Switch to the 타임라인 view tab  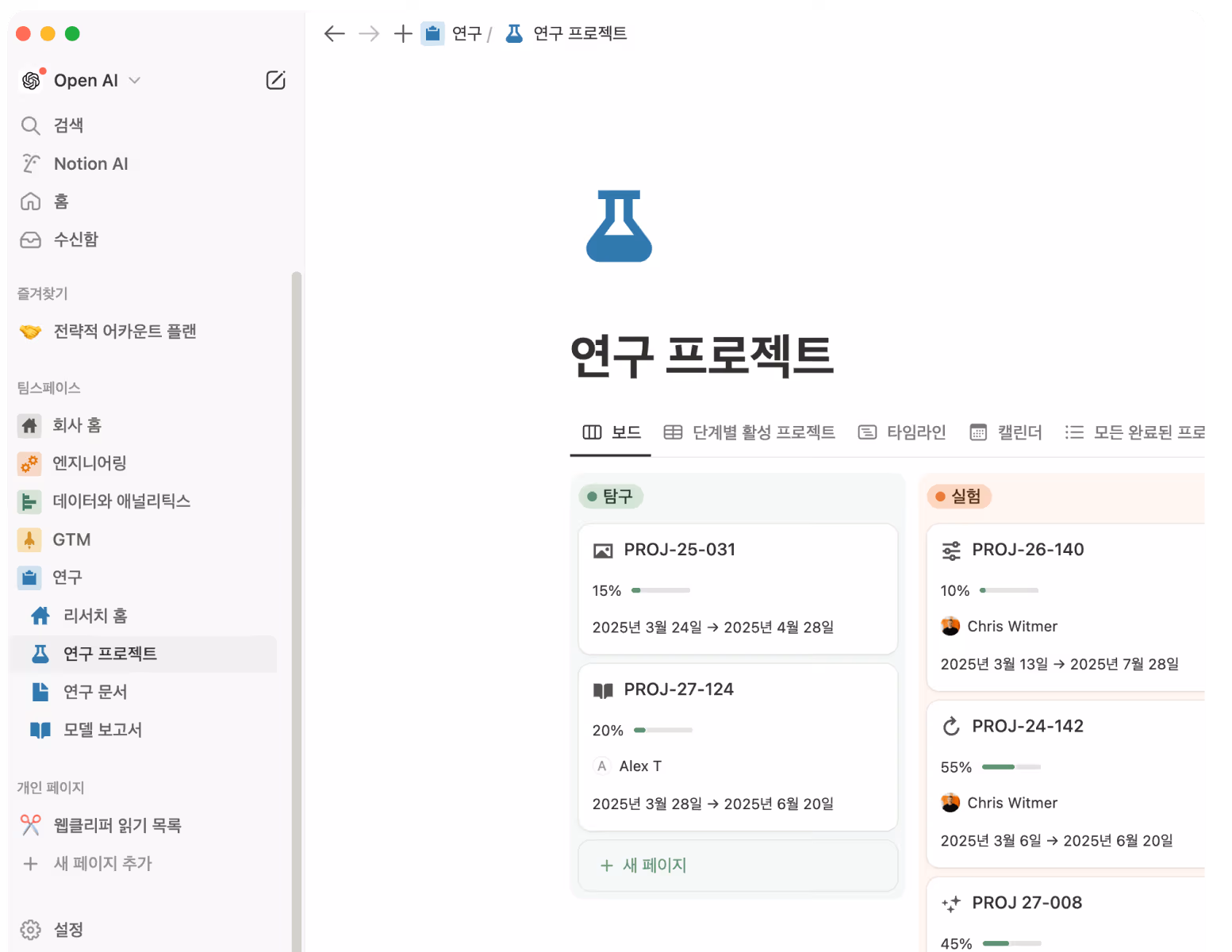916,432
